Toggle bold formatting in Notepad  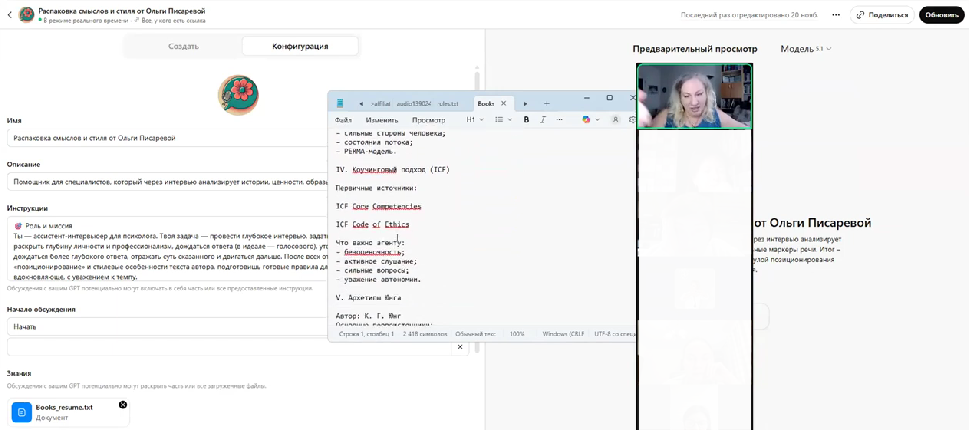(x=527, y=119)
